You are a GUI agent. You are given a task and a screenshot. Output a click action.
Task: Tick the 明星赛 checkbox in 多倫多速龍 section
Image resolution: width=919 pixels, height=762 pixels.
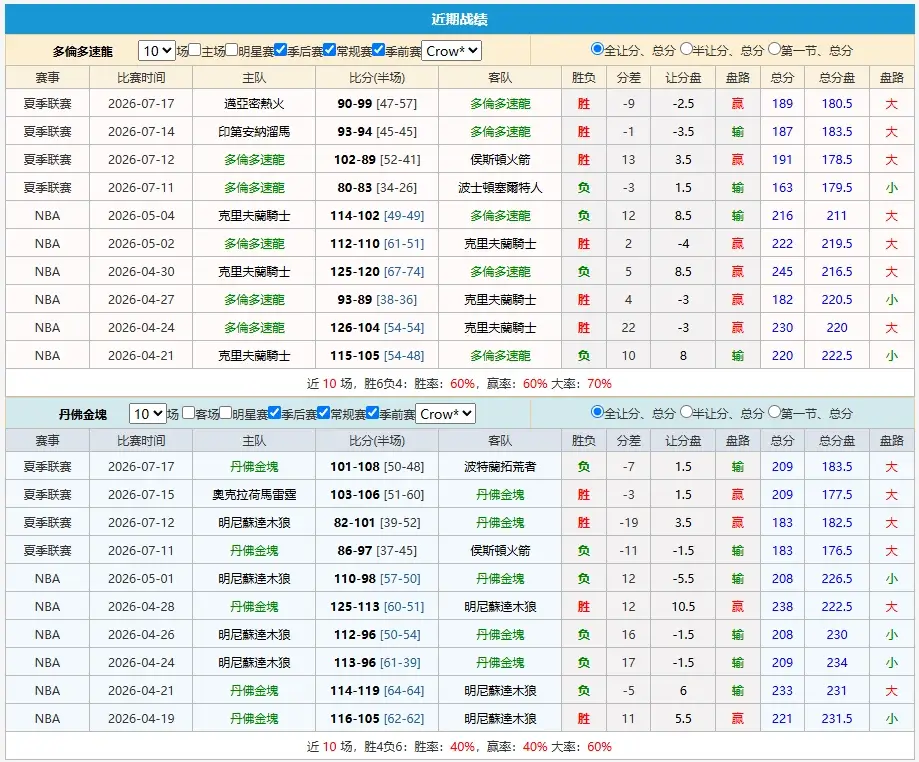[x=232, y=50]
